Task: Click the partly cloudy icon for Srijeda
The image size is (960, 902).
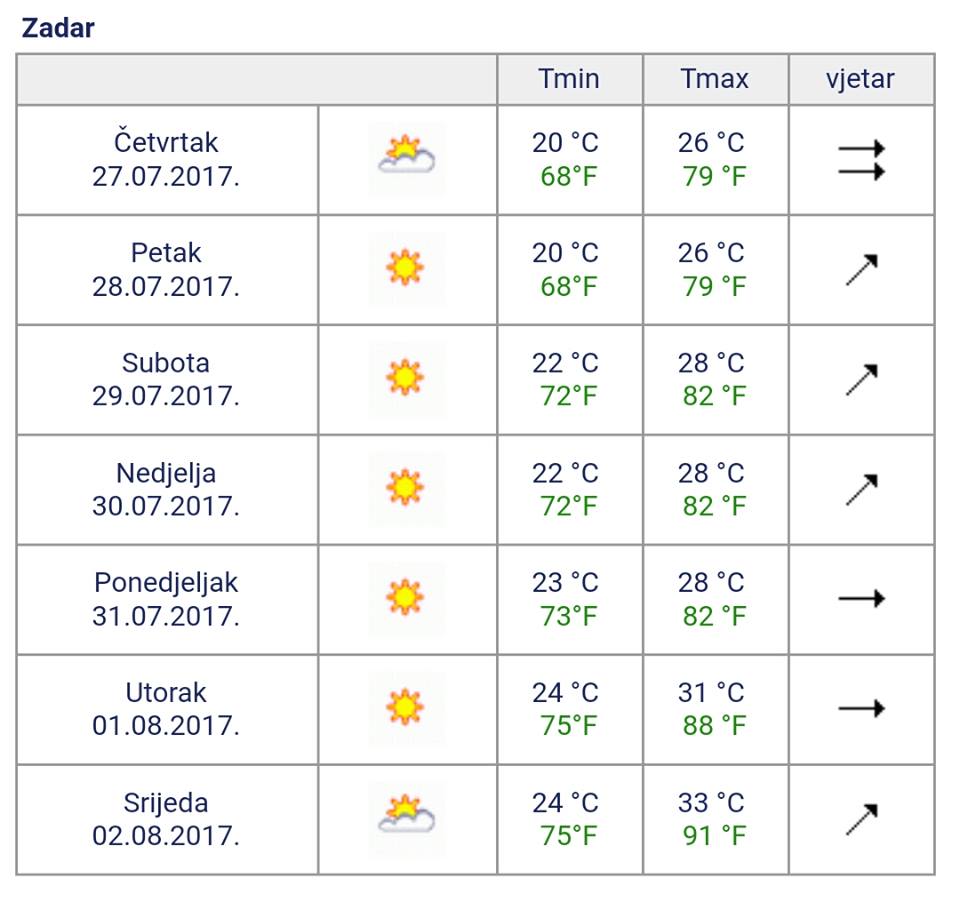Action: click(x=406, y=818)
